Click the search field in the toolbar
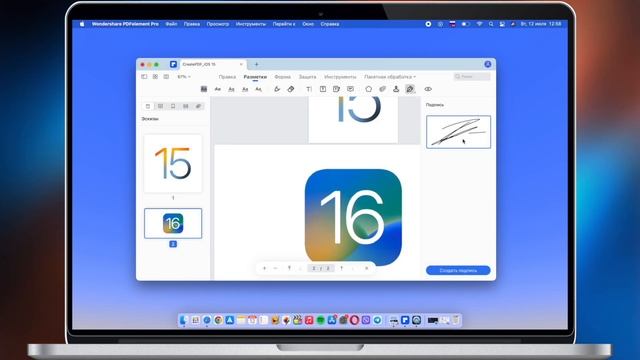The width and height of the screenshot is (640, 360). (472, 76)
